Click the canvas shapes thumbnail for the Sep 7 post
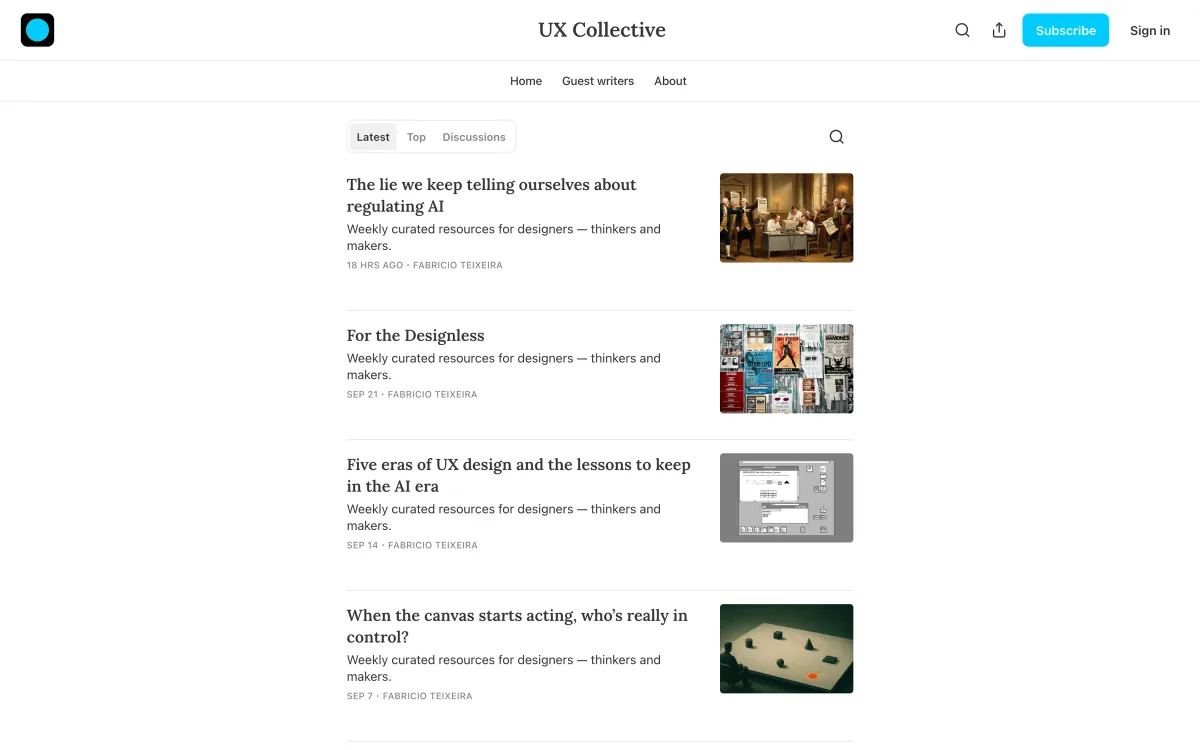Viewport: 1200px width, 750px height. coord(786,648)
